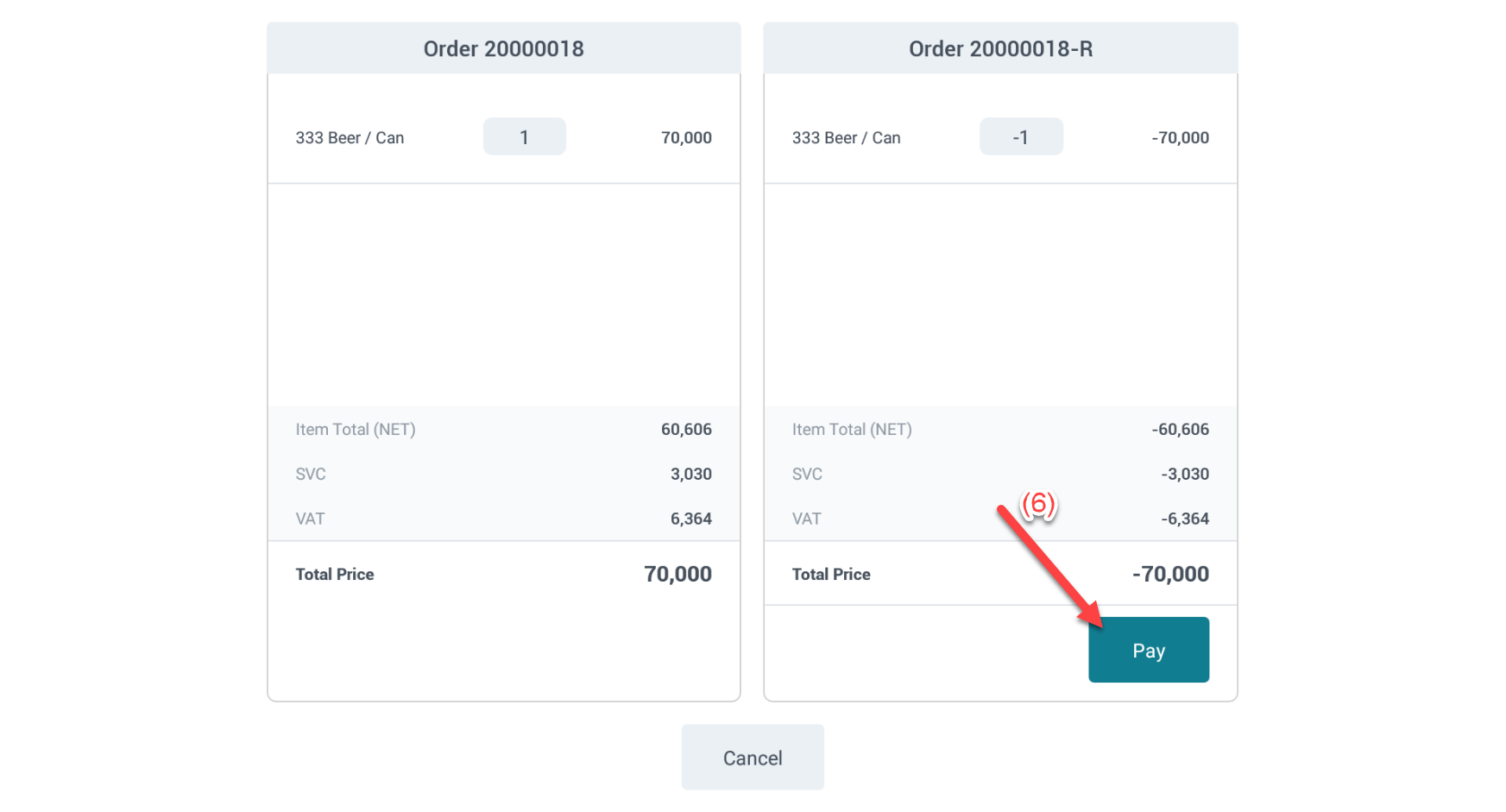The width and height of the screenshot is (1506, 812).
Task: Click the Order 20000018-R header
Action: tap(1000, 49)
